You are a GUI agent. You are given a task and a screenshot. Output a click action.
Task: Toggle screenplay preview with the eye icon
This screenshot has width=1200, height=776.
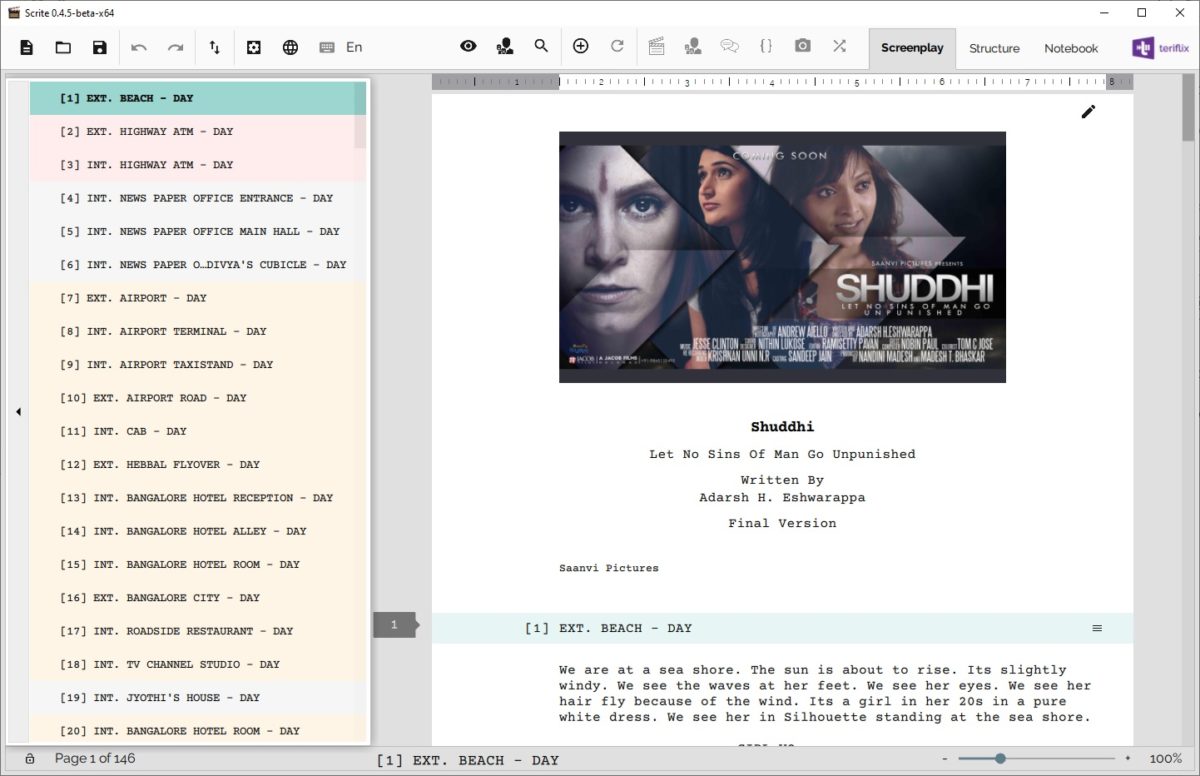click(x=468, y=47)
